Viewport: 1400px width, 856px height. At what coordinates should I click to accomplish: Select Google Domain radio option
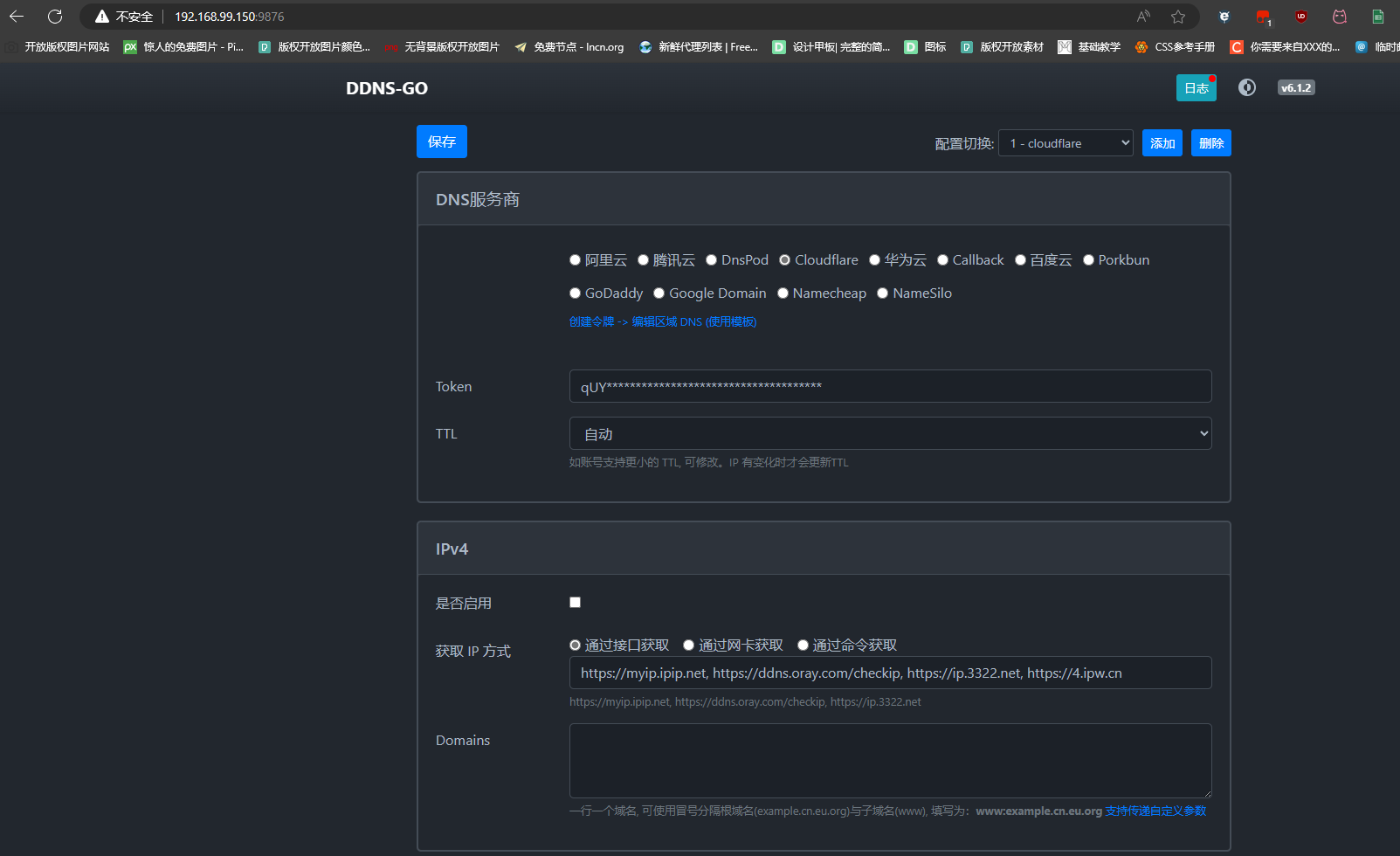click(659, 293)
